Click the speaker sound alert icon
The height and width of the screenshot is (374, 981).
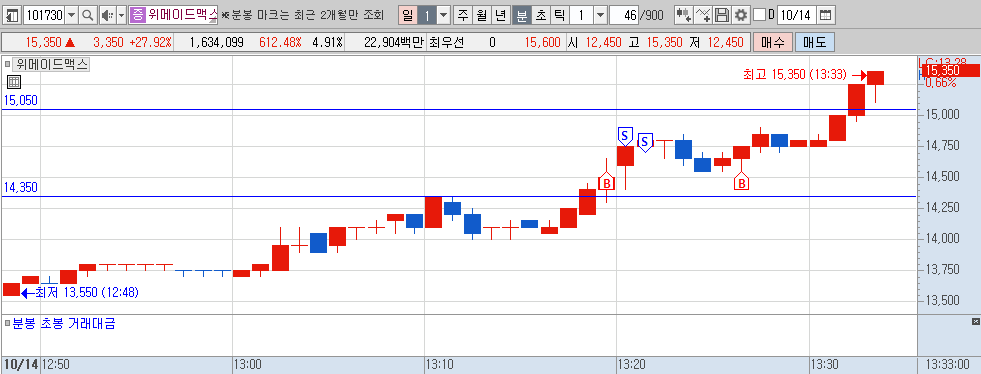point(107,15)
